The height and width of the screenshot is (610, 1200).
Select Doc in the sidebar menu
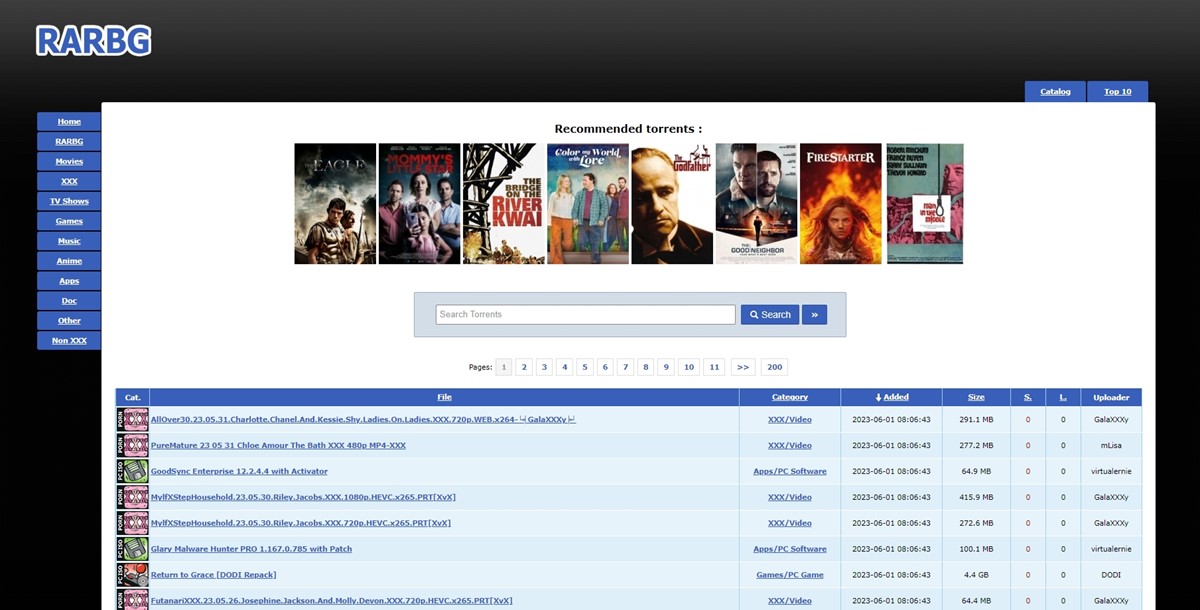[x=69, y=301]
